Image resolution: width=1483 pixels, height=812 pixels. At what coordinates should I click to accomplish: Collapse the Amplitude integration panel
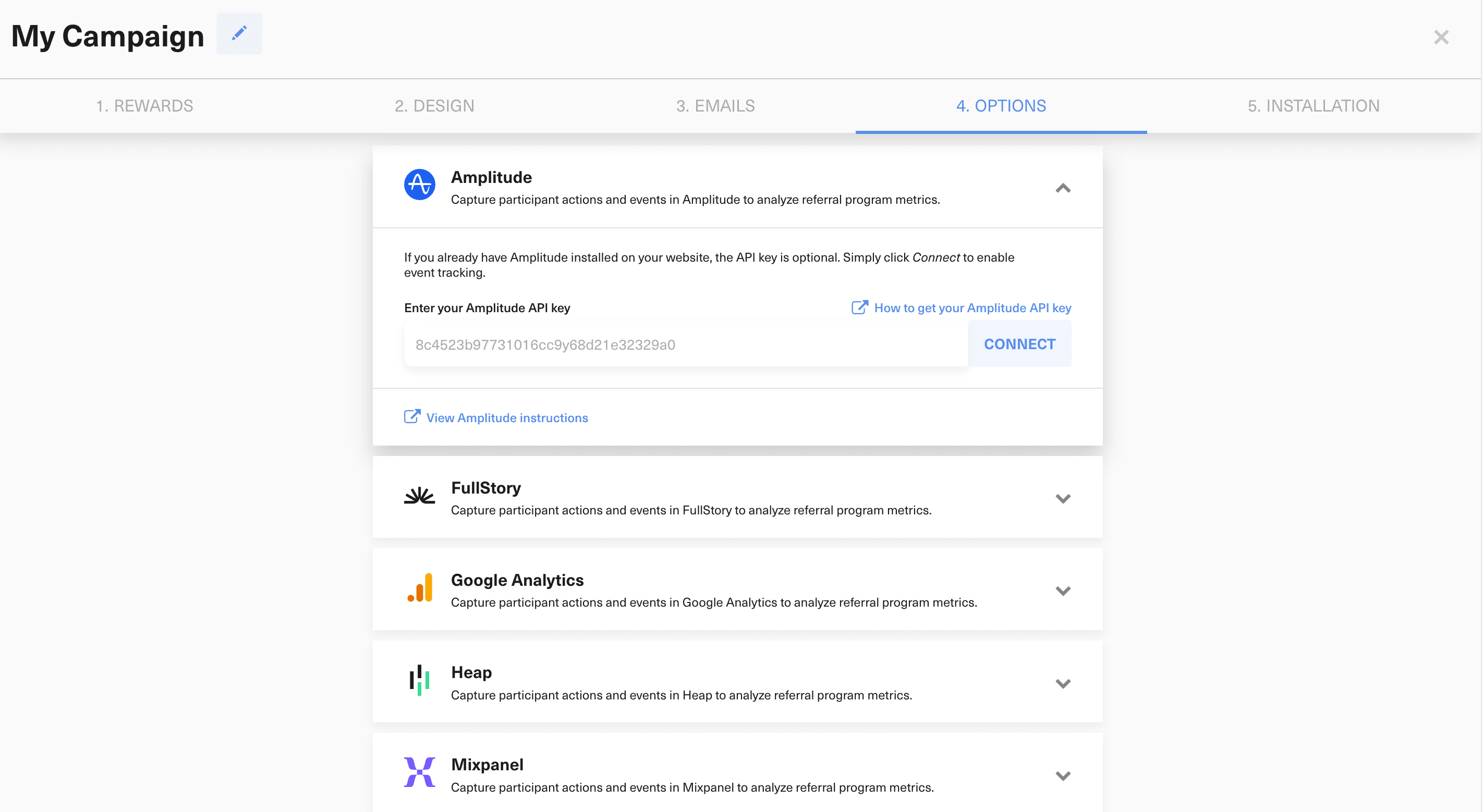(x=1063, y=189)
